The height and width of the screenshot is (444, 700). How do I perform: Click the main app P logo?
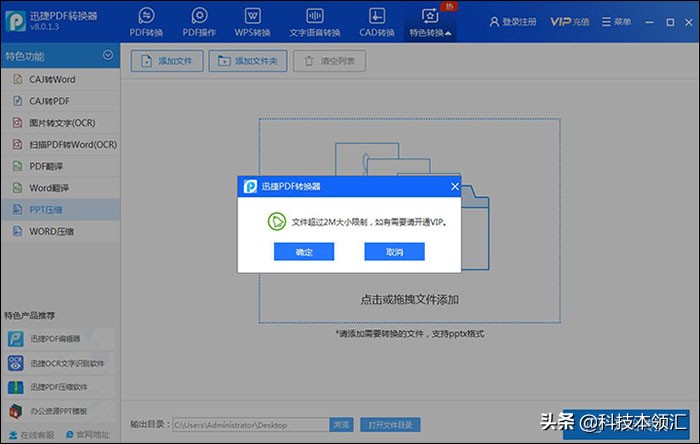(x=16, y=21)
